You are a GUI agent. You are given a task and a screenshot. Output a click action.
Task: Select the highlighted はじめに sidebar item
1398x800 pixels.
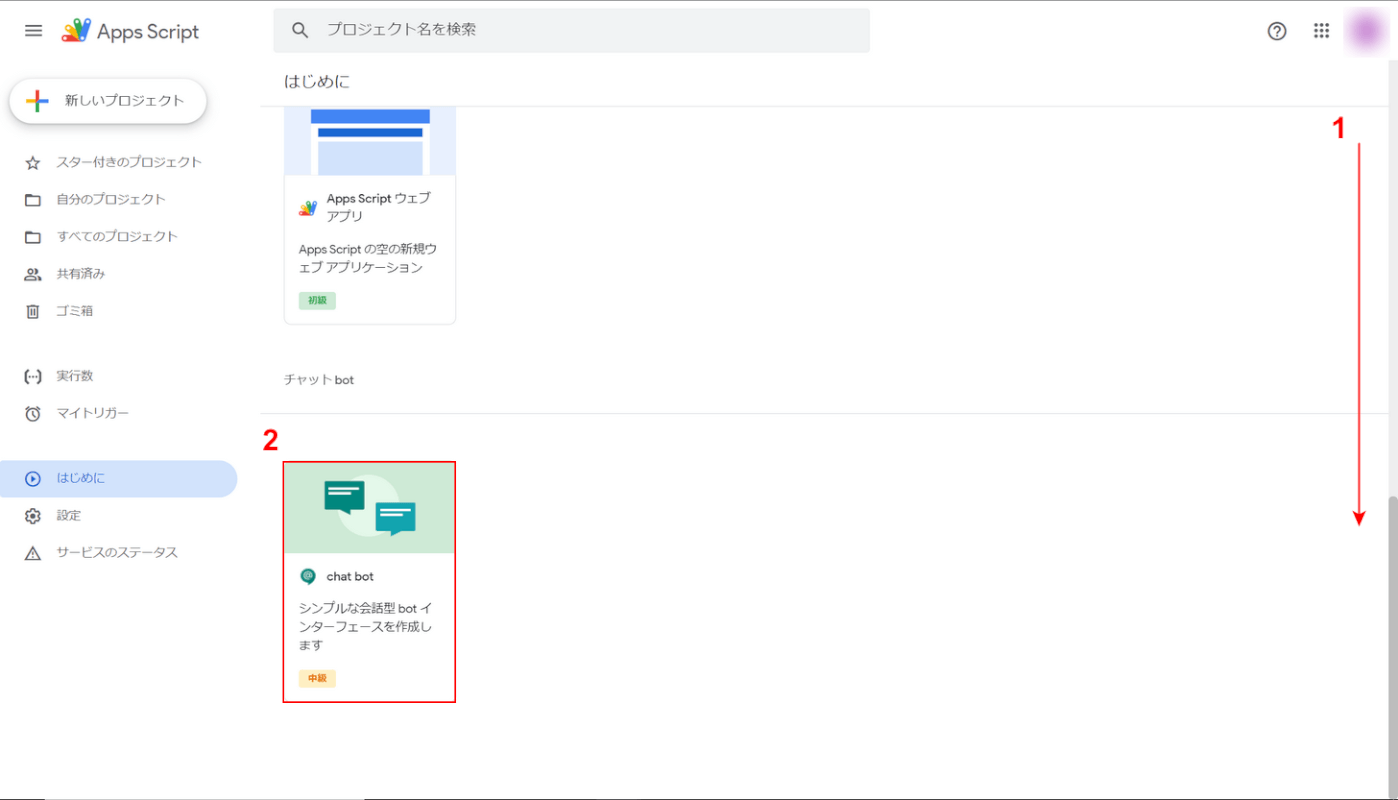coord(118,479)
